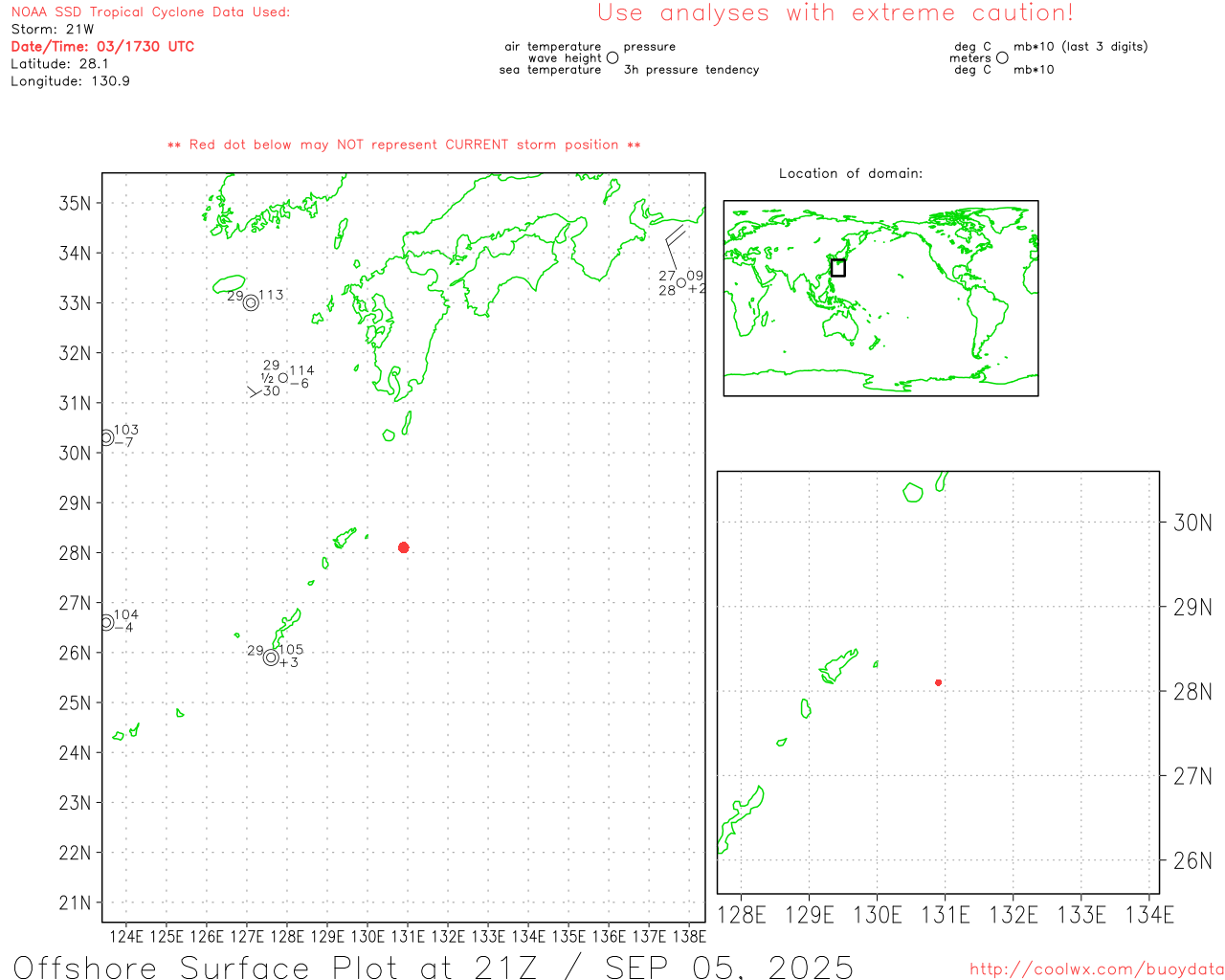Click the 138E longitude axis label
The width and height of the screenshot is (1225, 980).
[x=689, y=936]
